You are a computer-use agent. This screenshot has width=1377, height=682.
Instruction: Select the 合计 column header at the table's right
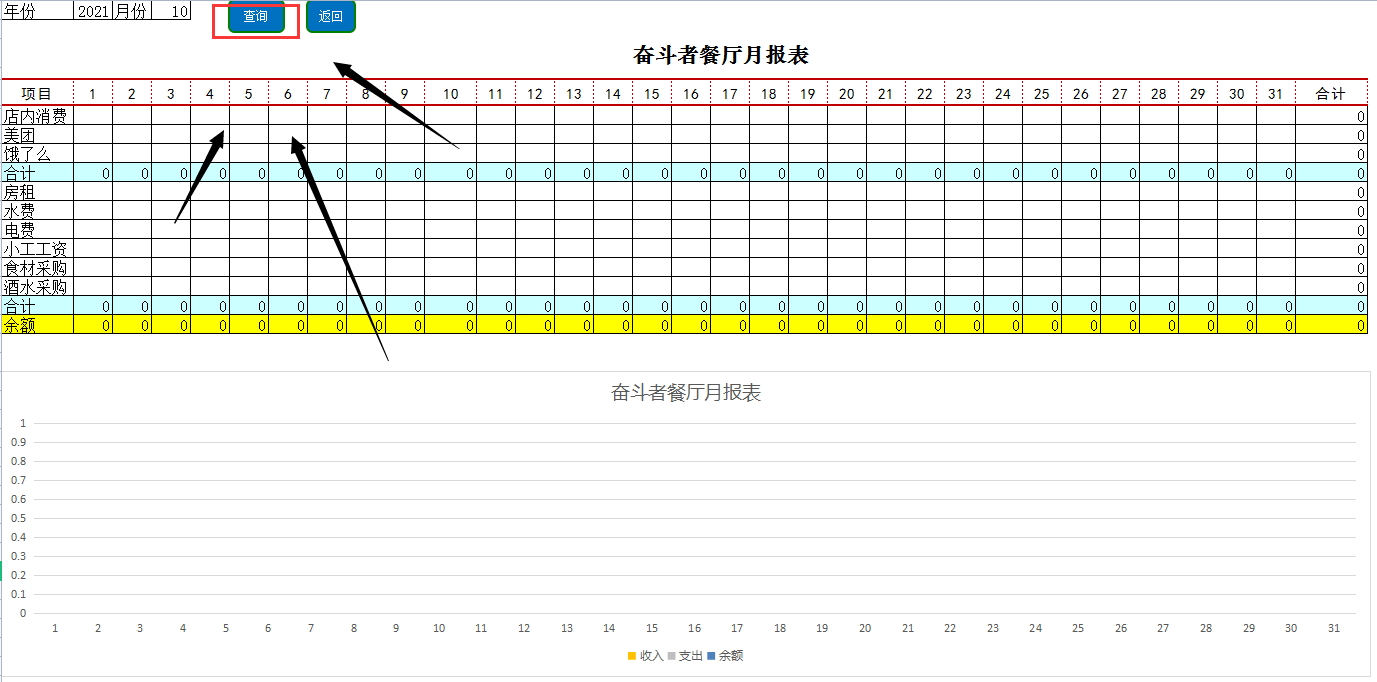(x=1330, y=94)
